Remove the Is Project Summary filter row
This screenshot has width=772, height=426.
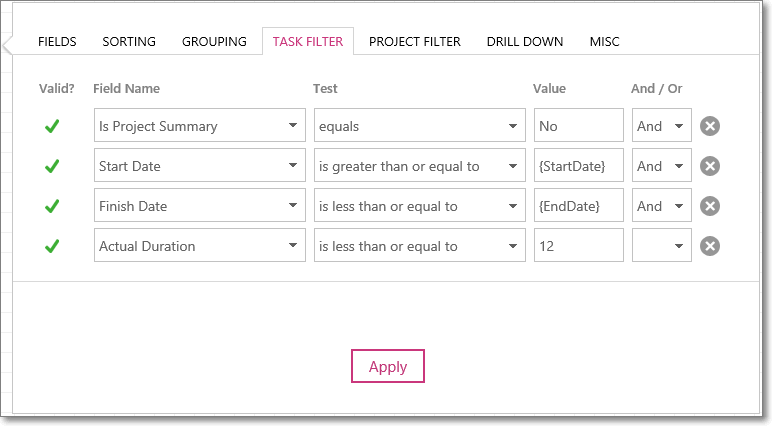click(709, 126)
